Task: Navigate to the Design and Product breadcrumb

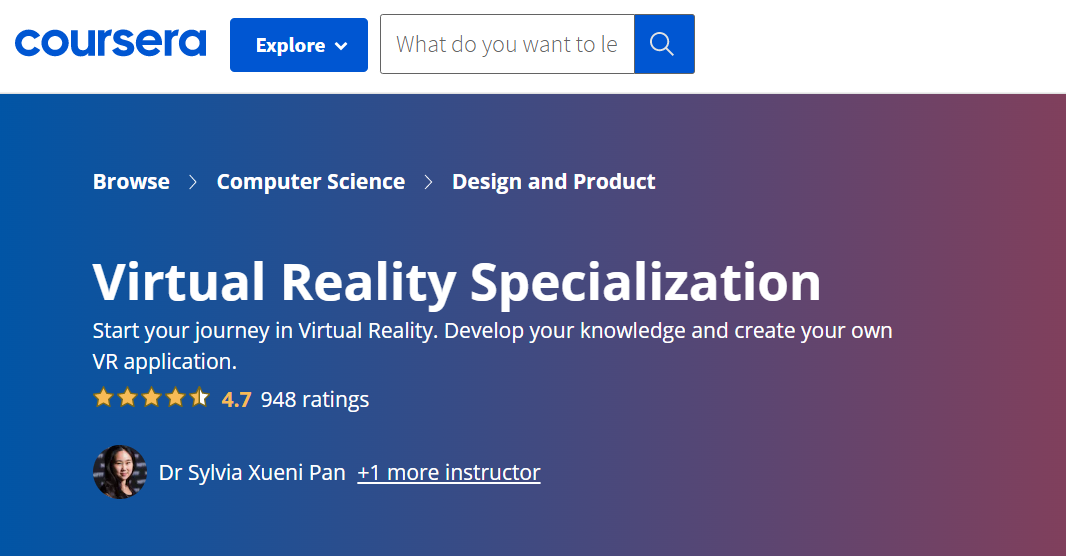Action: pos(553,182)
